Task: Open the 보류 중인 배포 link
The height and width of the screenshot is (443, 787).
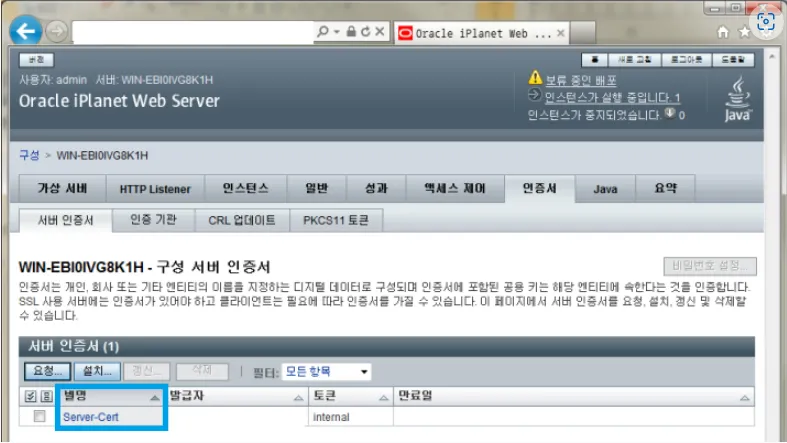Action: [x=581, y=80]
